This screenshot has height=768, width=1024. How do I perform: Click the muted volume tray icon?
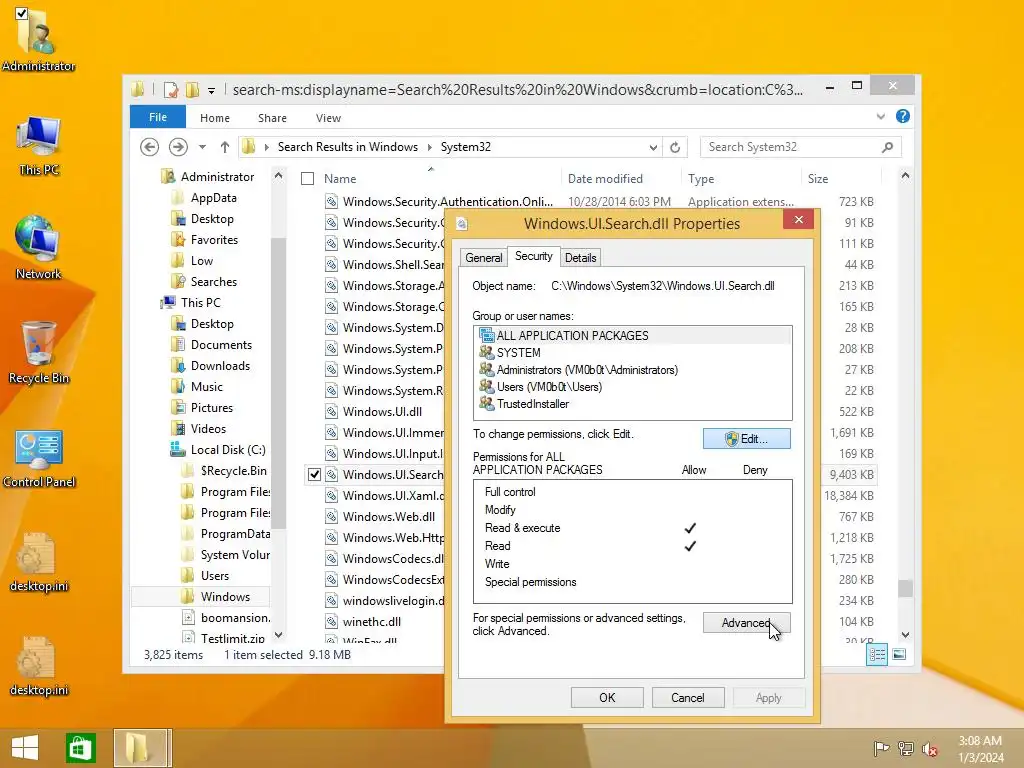coord(929,748)
